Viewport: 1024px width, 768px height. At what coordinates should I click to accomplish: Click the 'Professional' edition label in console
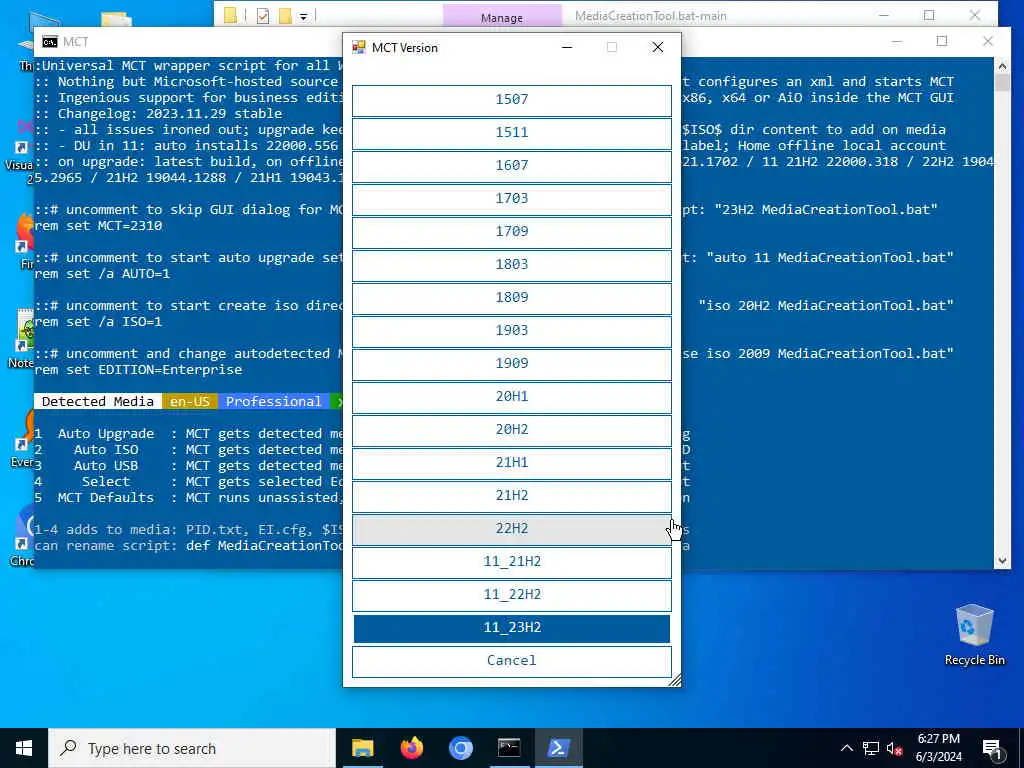274,402
